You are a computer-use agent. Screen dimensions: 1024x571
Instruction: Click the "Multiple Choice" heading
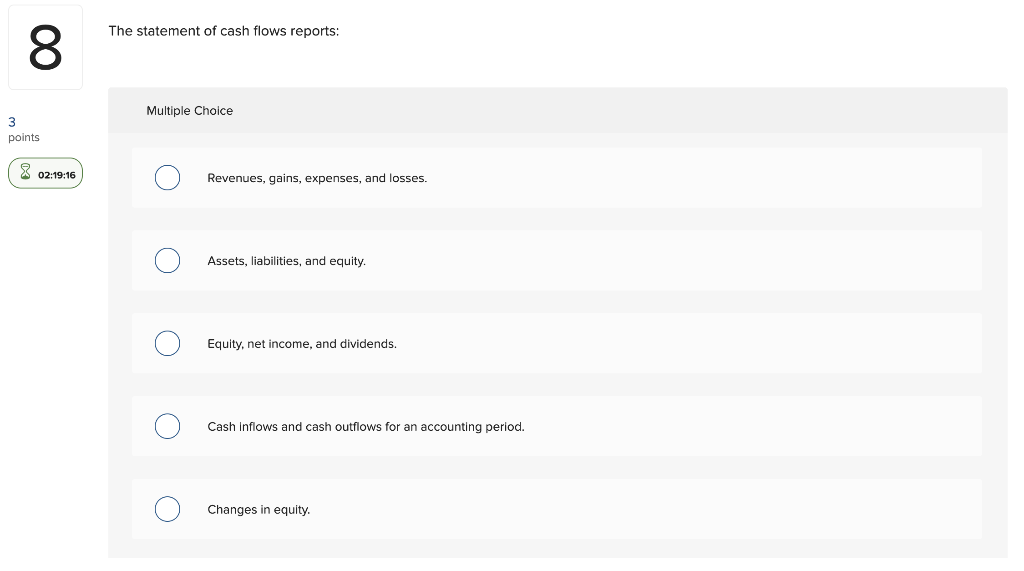(189, 110)
